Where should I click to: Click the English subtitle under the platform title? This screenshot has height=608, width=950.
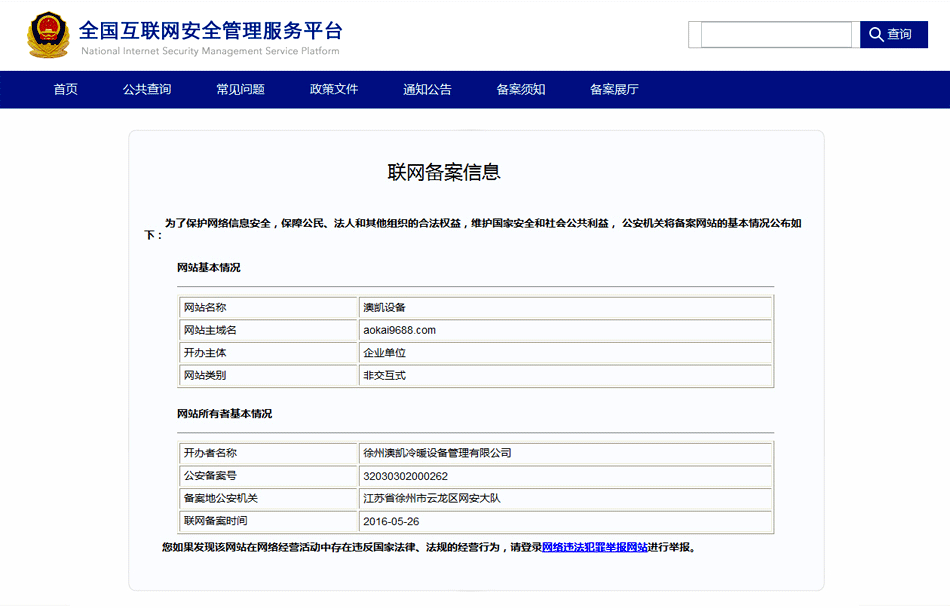click(210, 51)
